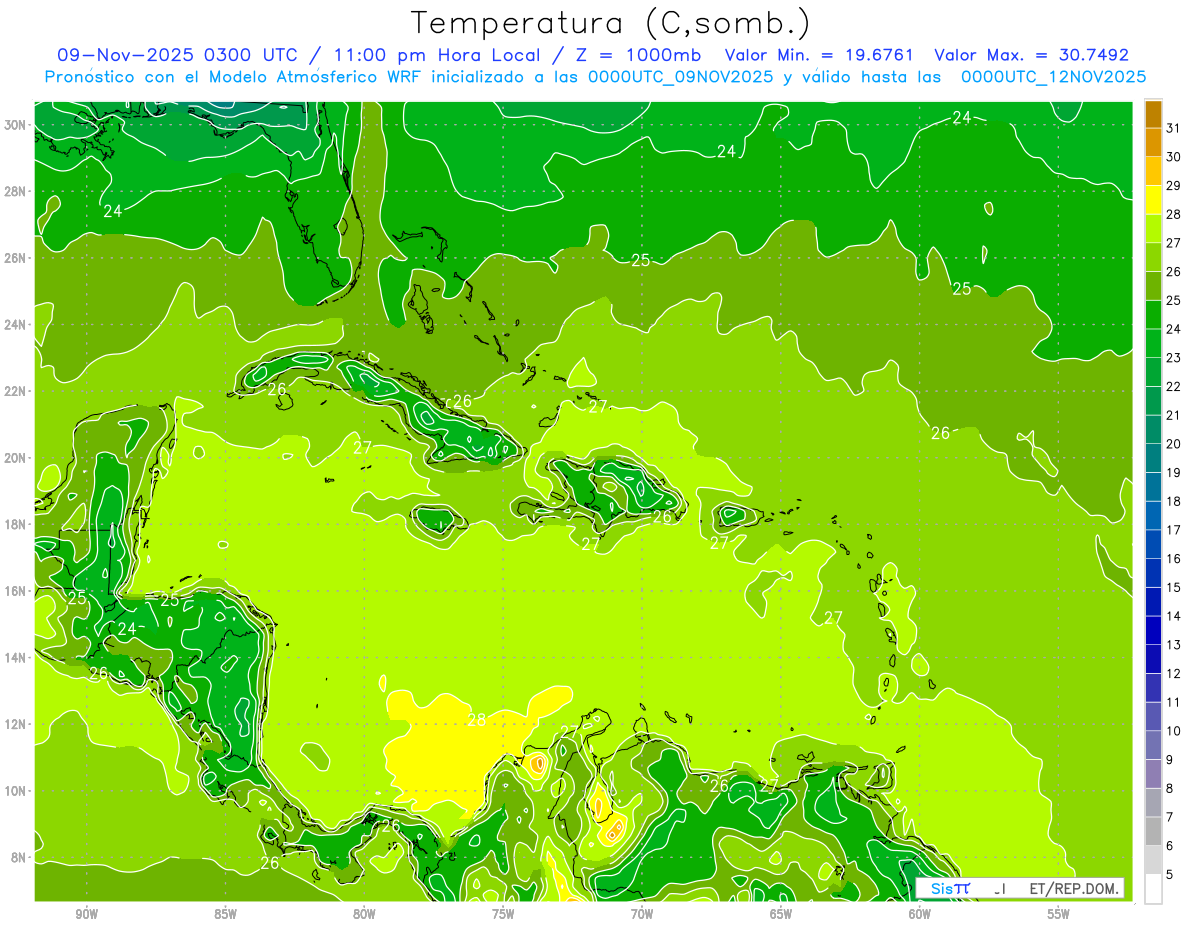Click the colorbar legend value 15
This screenshot has height=927, width=1200.
click(1174, 587)
